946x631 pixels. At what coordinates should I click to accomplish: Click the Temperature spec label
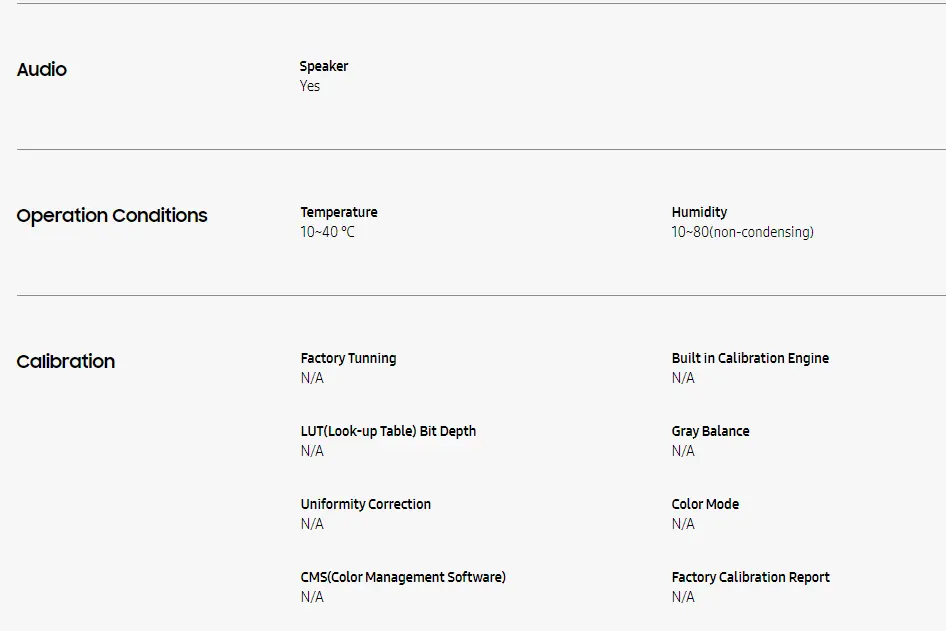click(339, 212)
